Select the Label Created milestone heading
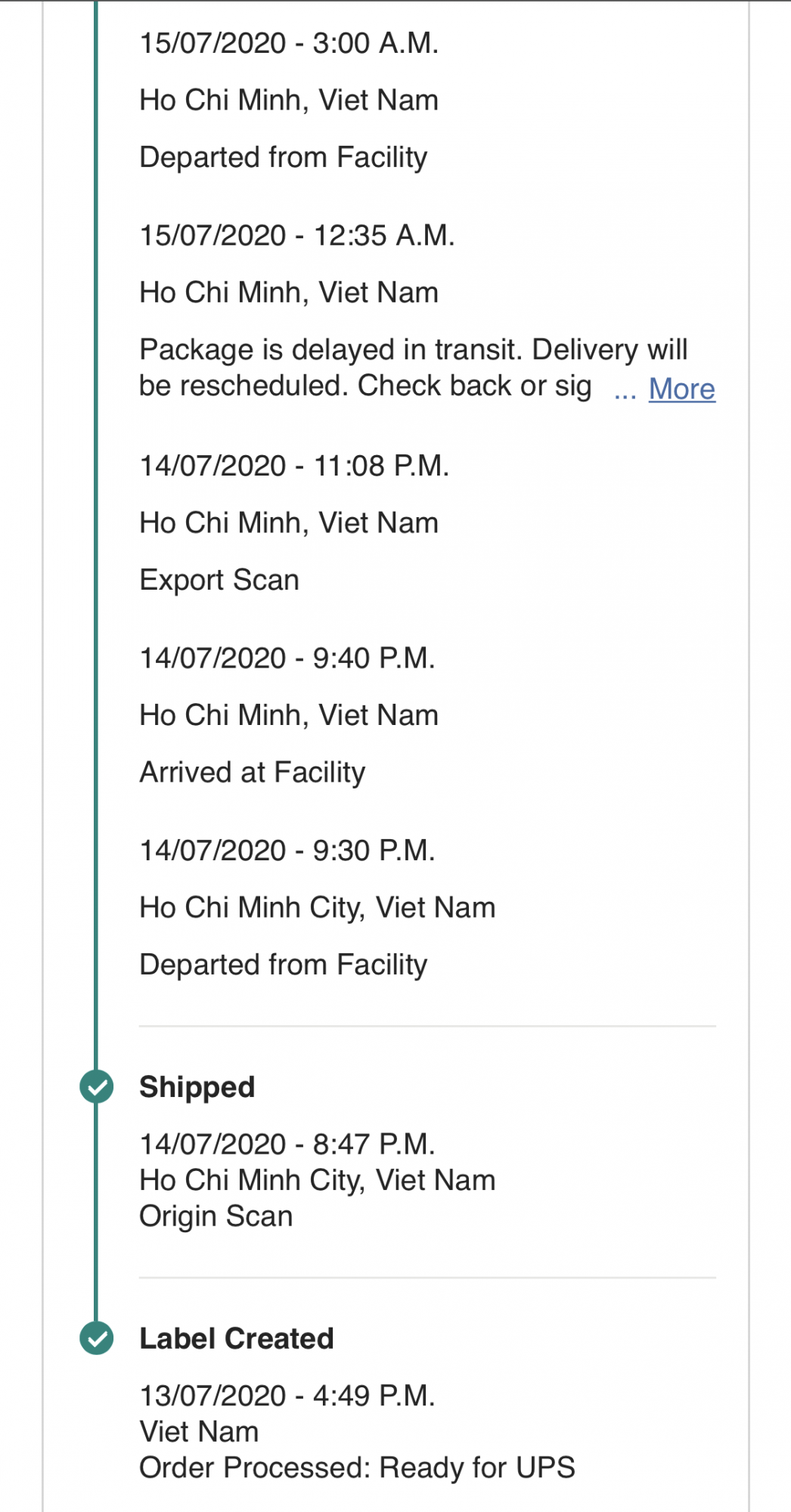This screenshot has width=791, height=1512. tap(237, 1338)
